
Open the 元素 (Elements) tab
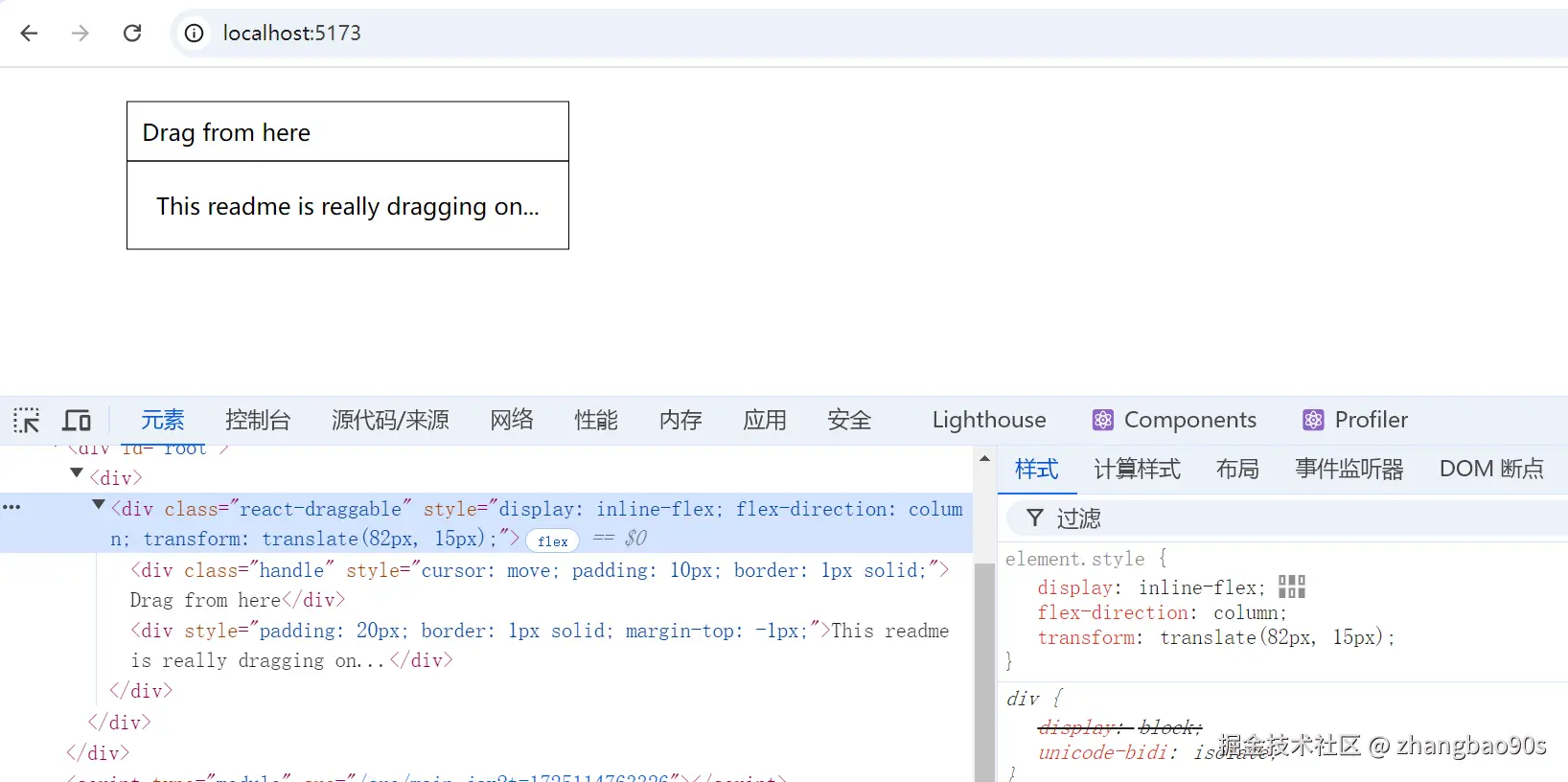point(162,420)
